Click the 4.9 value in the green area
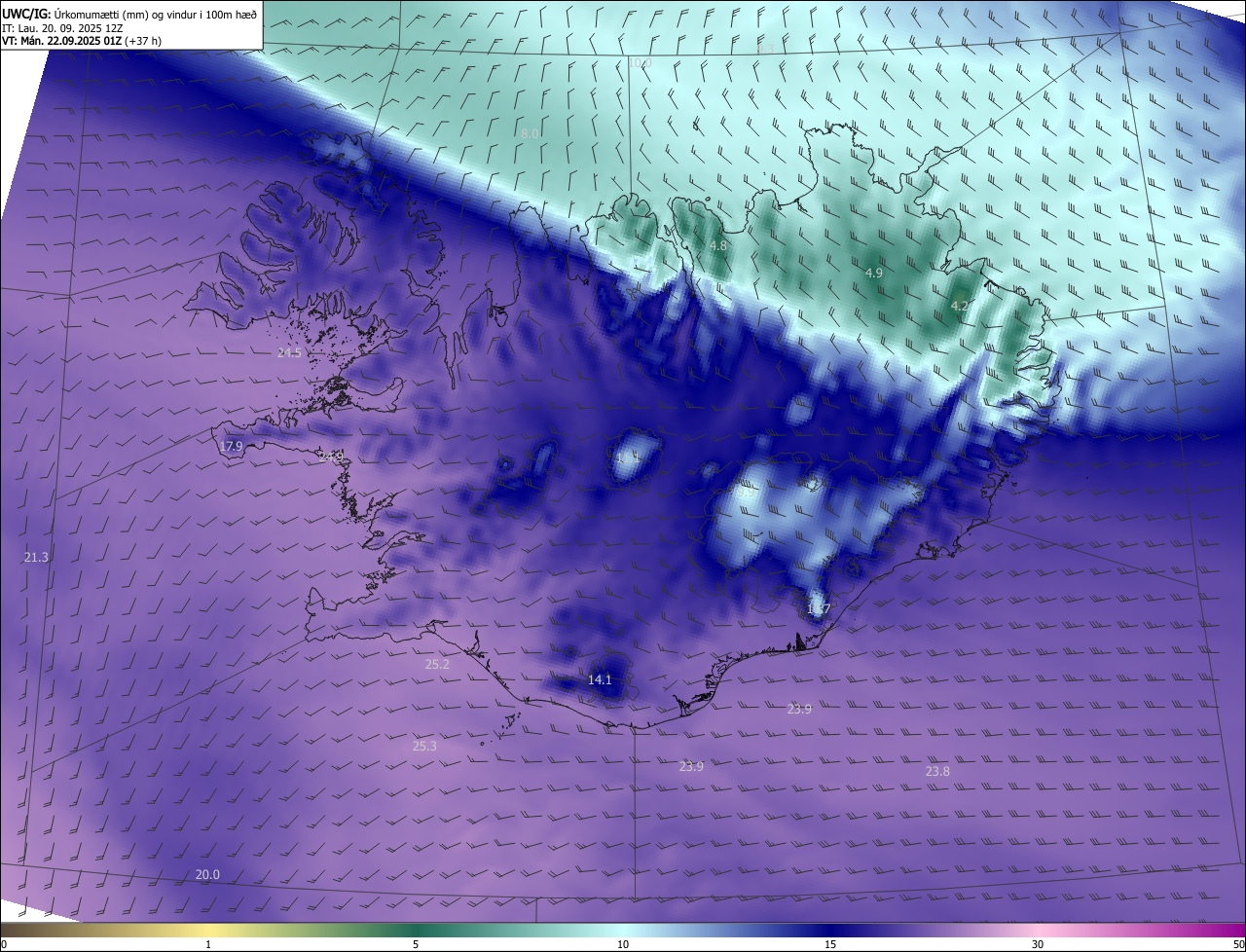 [x=874, y=274]
